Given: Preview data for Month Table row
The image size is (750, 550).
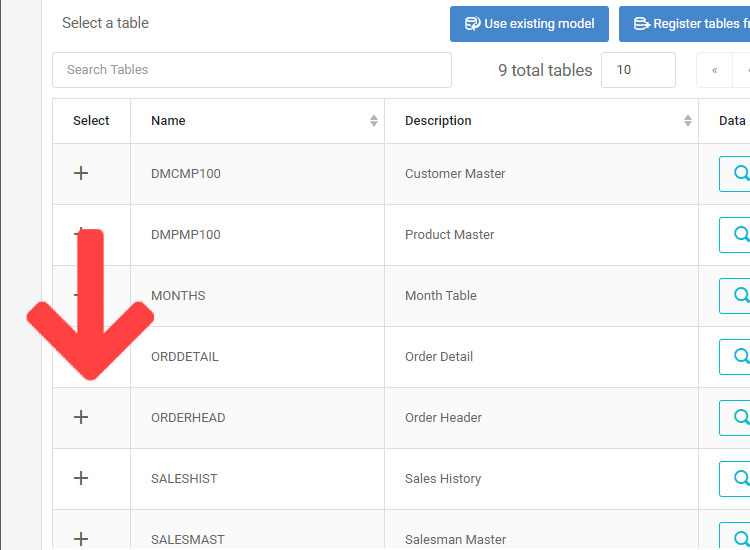Looking at the screenshot, I should pyautogui.click(x=735, y=296).
